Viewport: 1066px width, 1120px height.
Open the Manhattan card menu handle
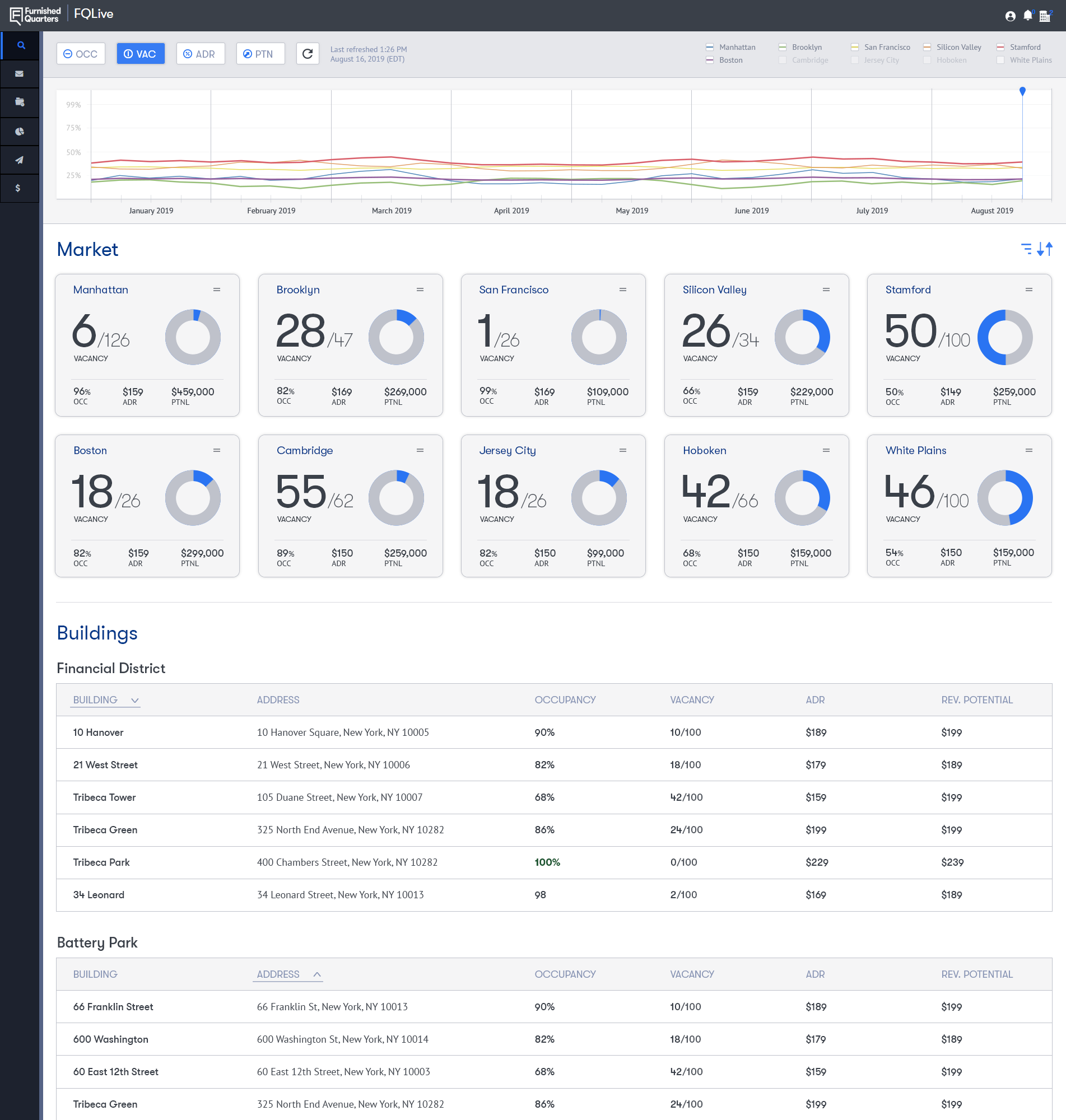click(216, 290)
